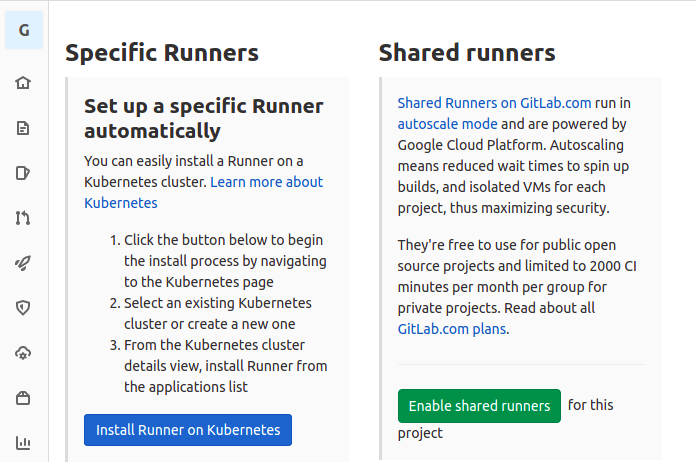Click Set up a specific Runner automatically heading
Screen dimensions: 696x462
pyautogui.click(x=204, y=118)
